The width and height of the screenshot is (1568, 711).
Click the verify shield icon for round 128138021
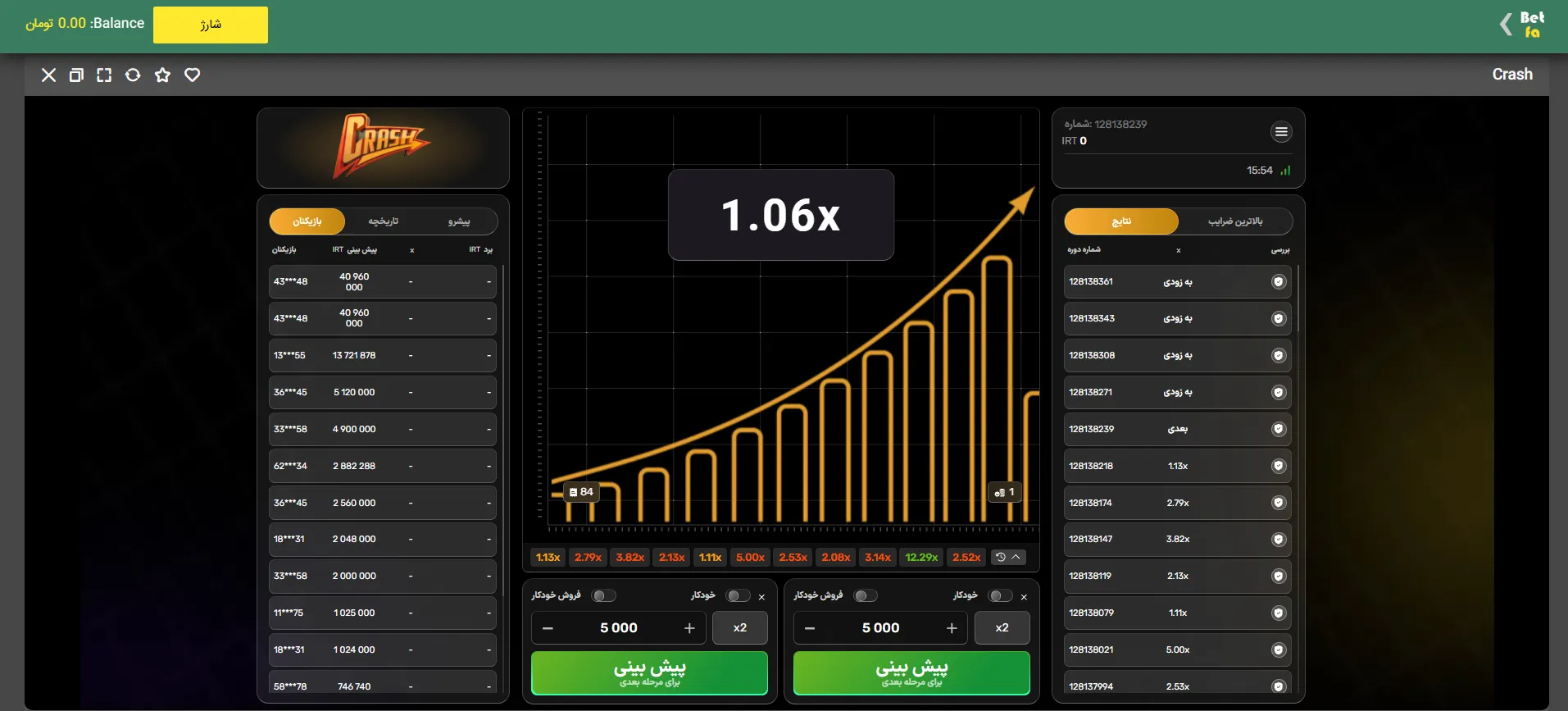coord(1279,649)
